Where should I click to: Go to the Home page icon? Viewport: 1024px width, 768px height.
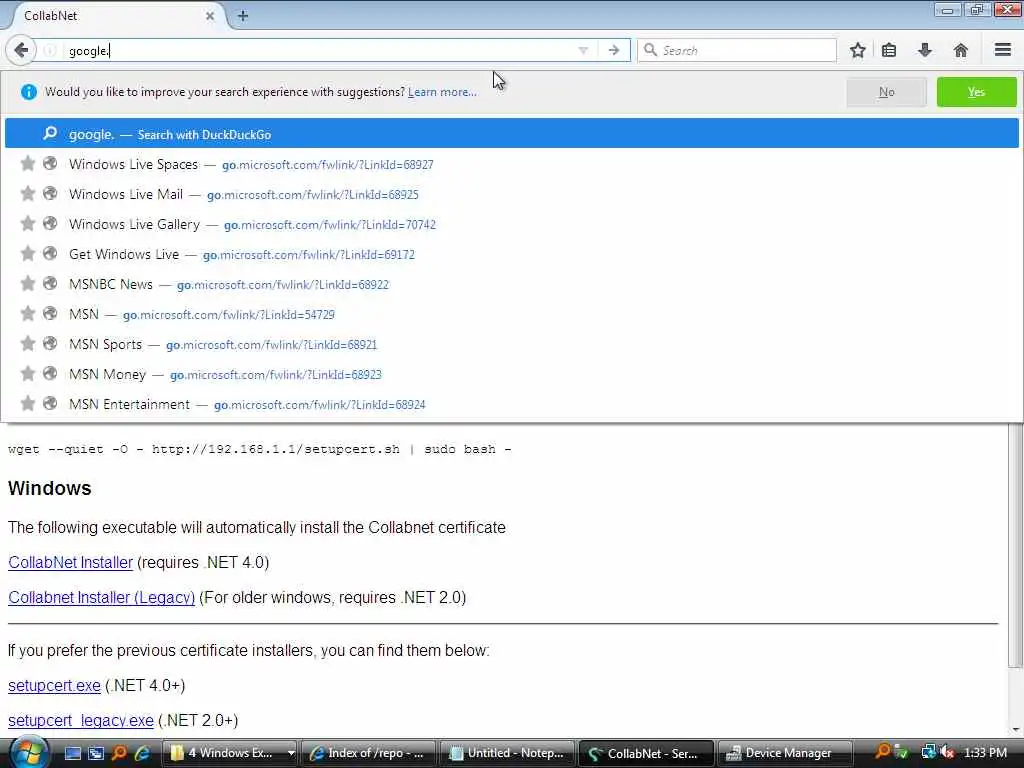(961, 50)
